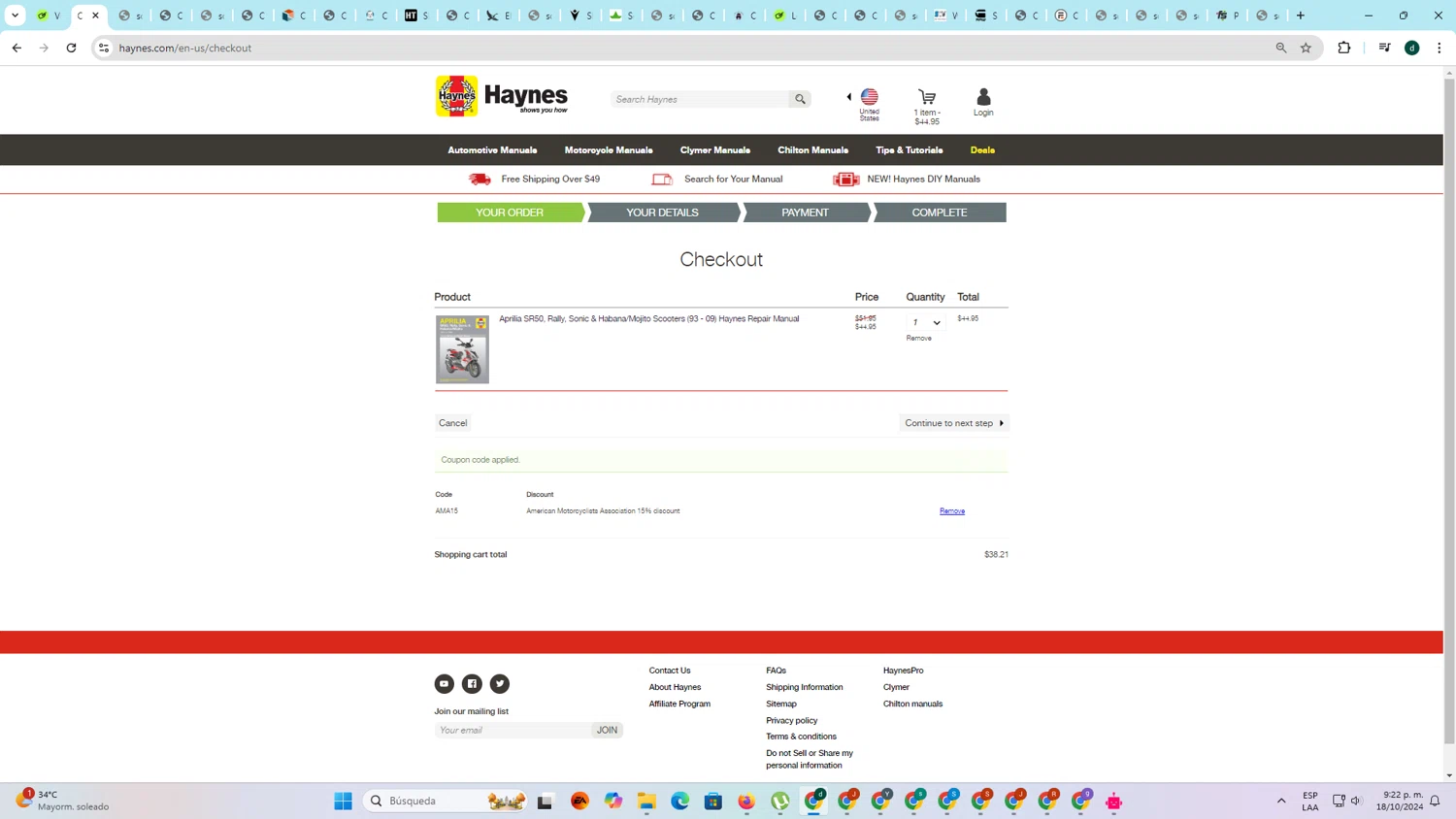Open About Haynes footer link

tap(675, 687)
